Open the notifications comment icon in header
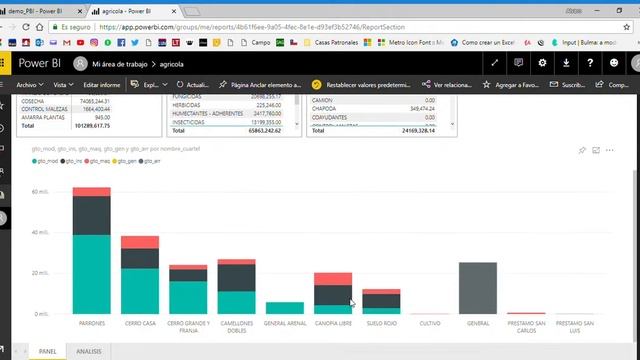 point(518,63)
